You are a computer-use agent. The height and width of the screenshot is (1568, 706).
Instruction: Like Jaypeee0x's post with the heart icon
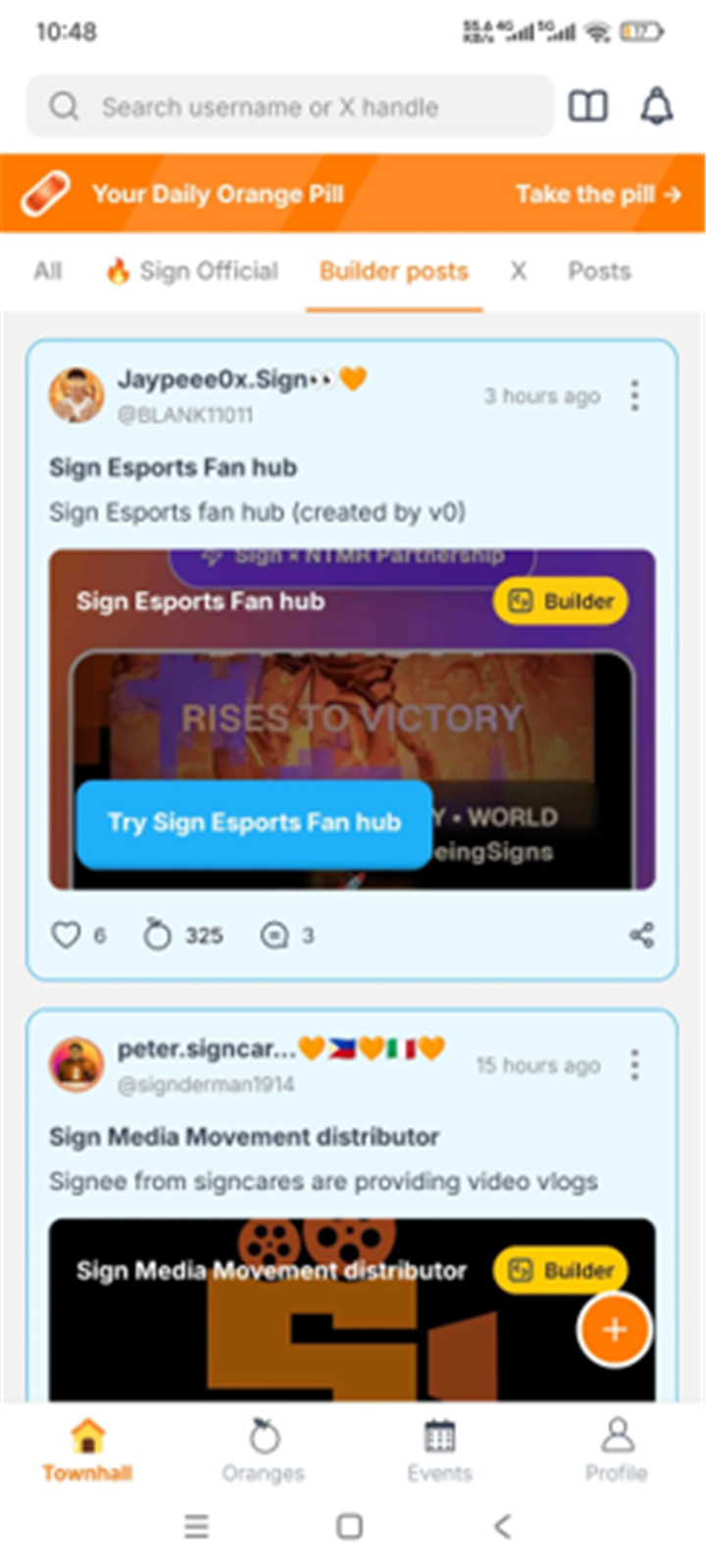66,935
